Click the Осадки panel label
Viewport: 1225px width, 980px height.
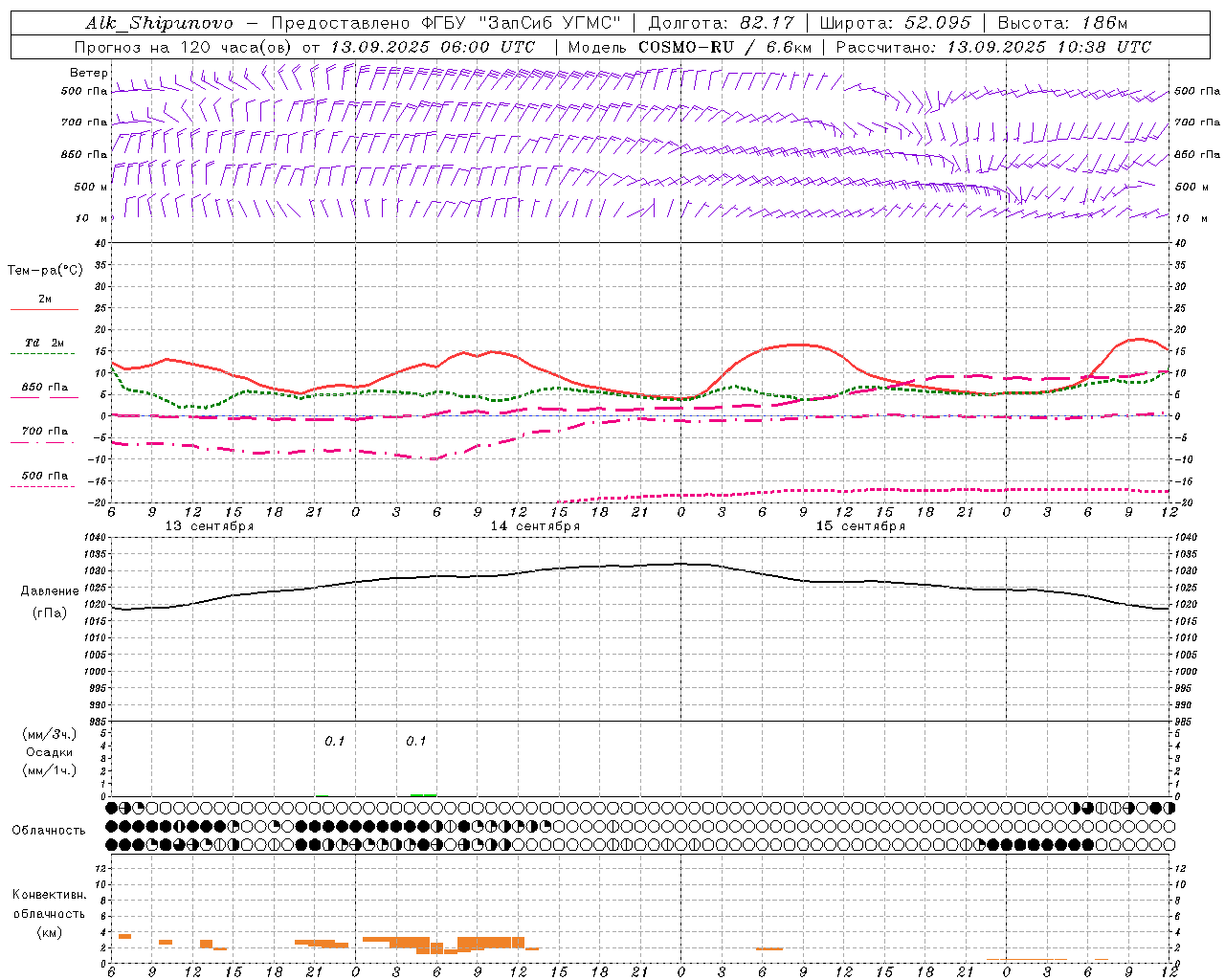pos(50,752)
